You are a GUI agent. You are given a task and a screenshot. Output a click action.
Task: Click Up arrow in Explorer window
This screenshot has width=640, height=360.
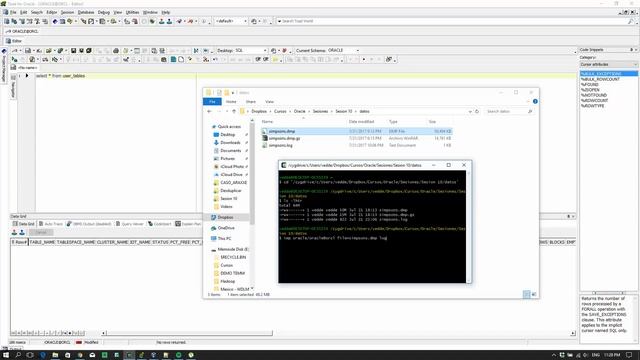(234, 111)
